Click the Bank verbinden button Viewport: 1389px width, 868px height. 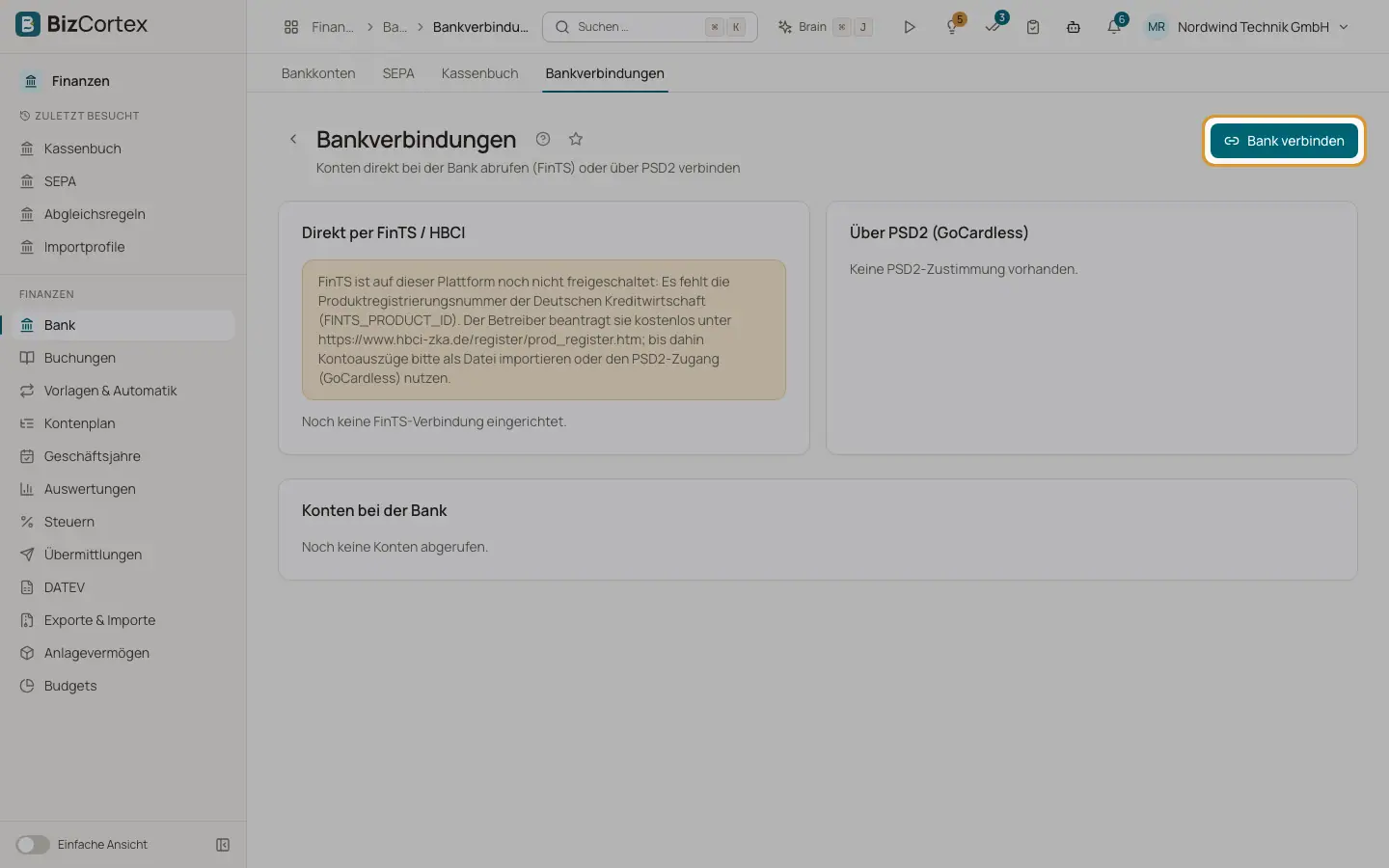[1284, 141]
